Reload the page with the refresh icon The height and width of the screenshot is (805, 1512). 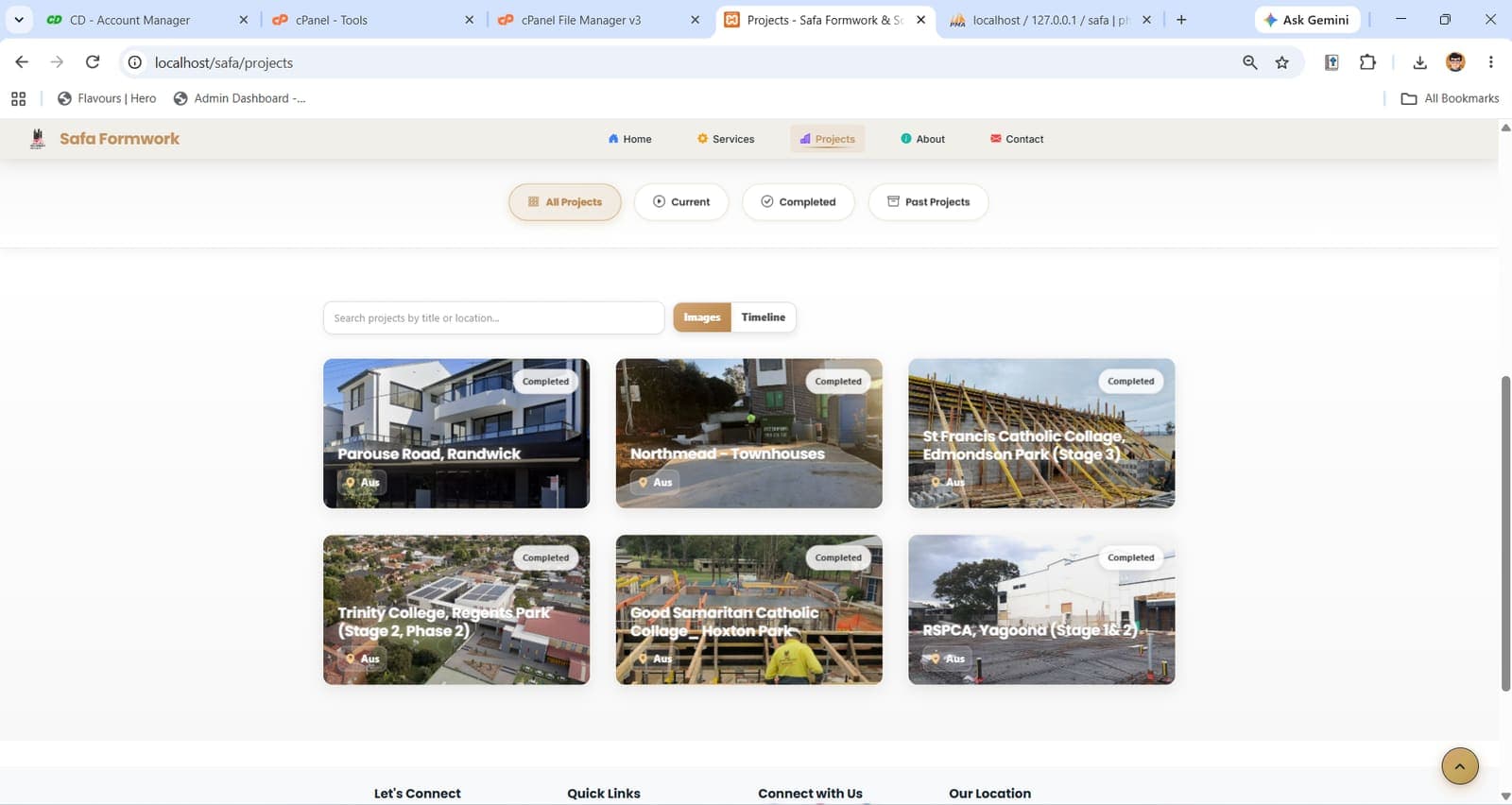[93, 62]
